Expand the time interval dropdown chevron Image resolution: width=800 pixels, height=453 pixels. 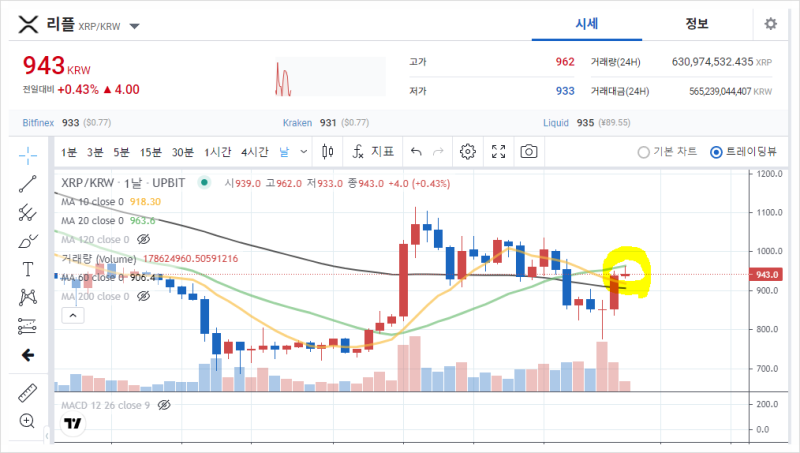(x=304, y=152)
